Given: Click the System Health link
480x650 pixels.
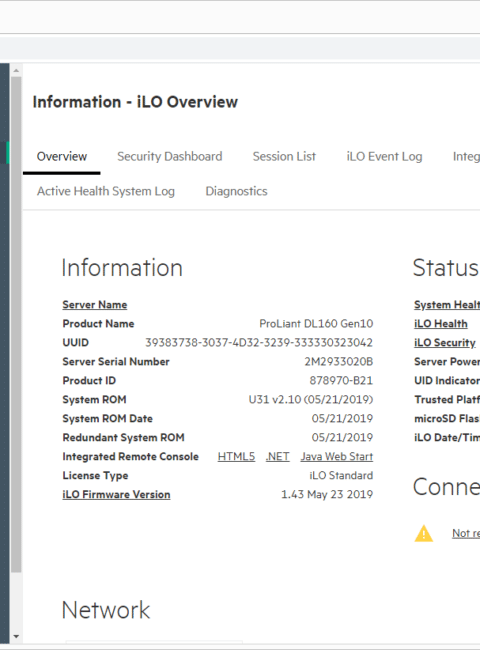Looking at the screenshot, I should (x=447, y=305).
